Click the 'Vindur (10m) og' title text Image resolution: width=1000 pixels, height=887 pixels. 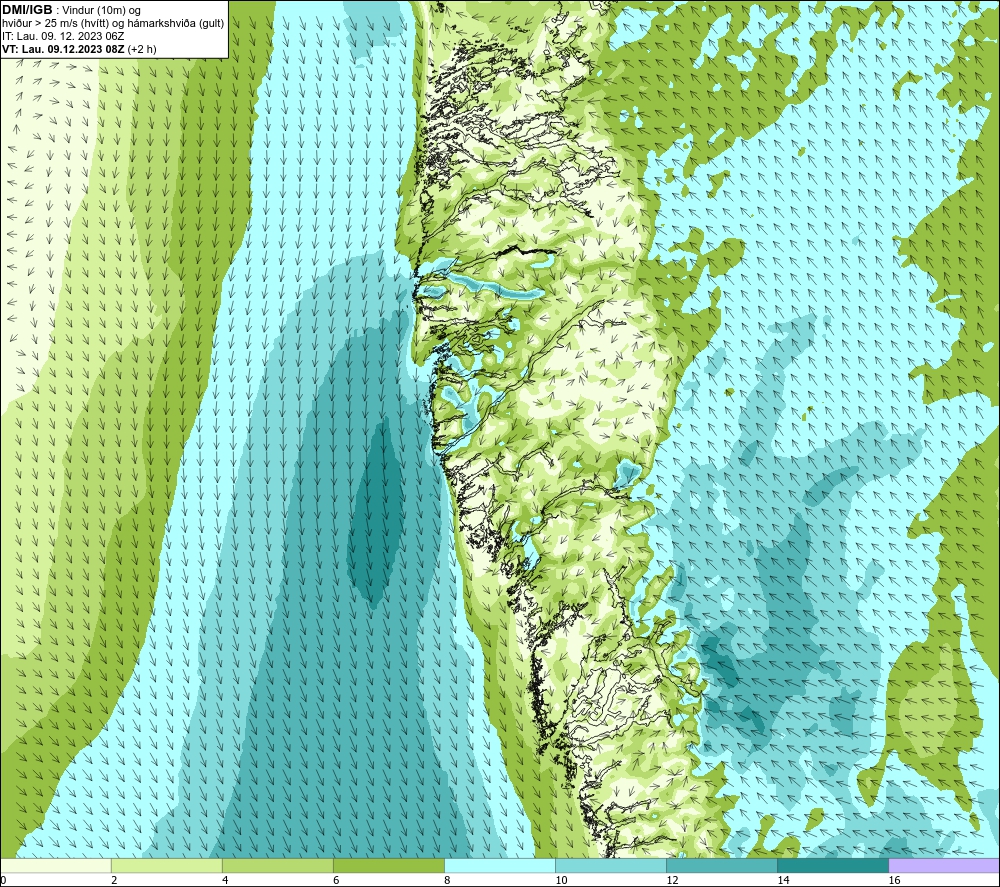pos(102,11)
